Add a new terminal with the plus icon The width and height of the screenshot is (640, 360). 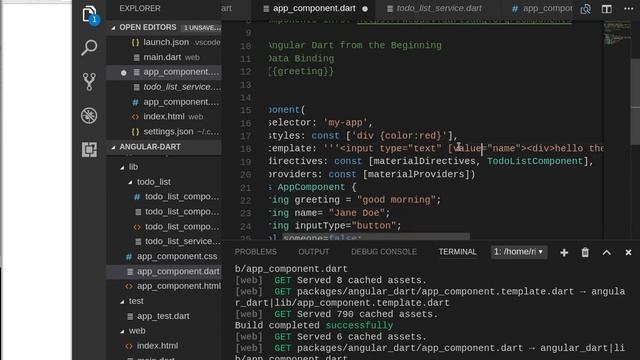(x=564, y=253)
